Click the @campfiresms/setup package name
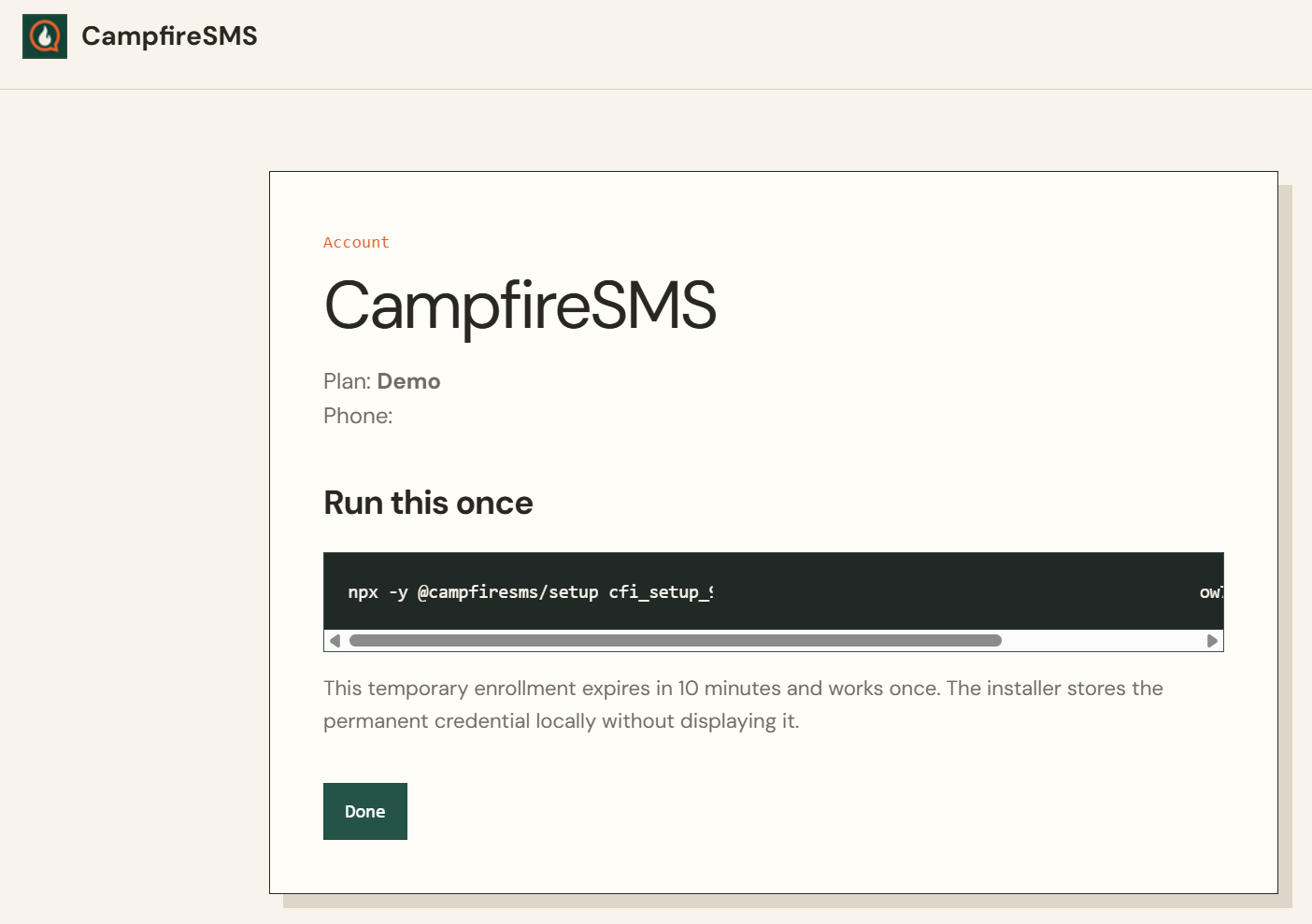 tap(507, 592)
